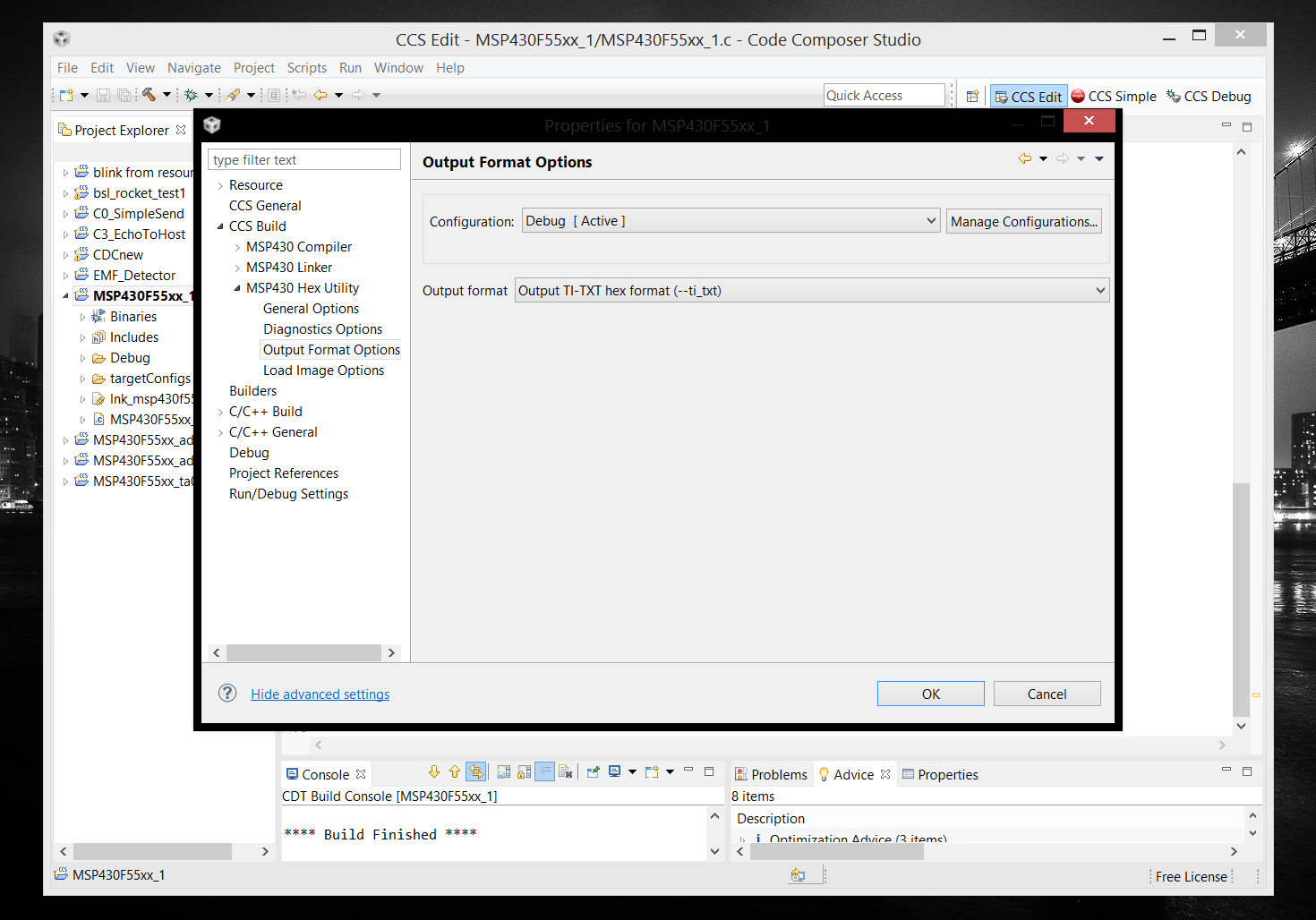
Task: Collapse the CCS Build tree node
Action: pyautogui.click(x=220, y=226)
